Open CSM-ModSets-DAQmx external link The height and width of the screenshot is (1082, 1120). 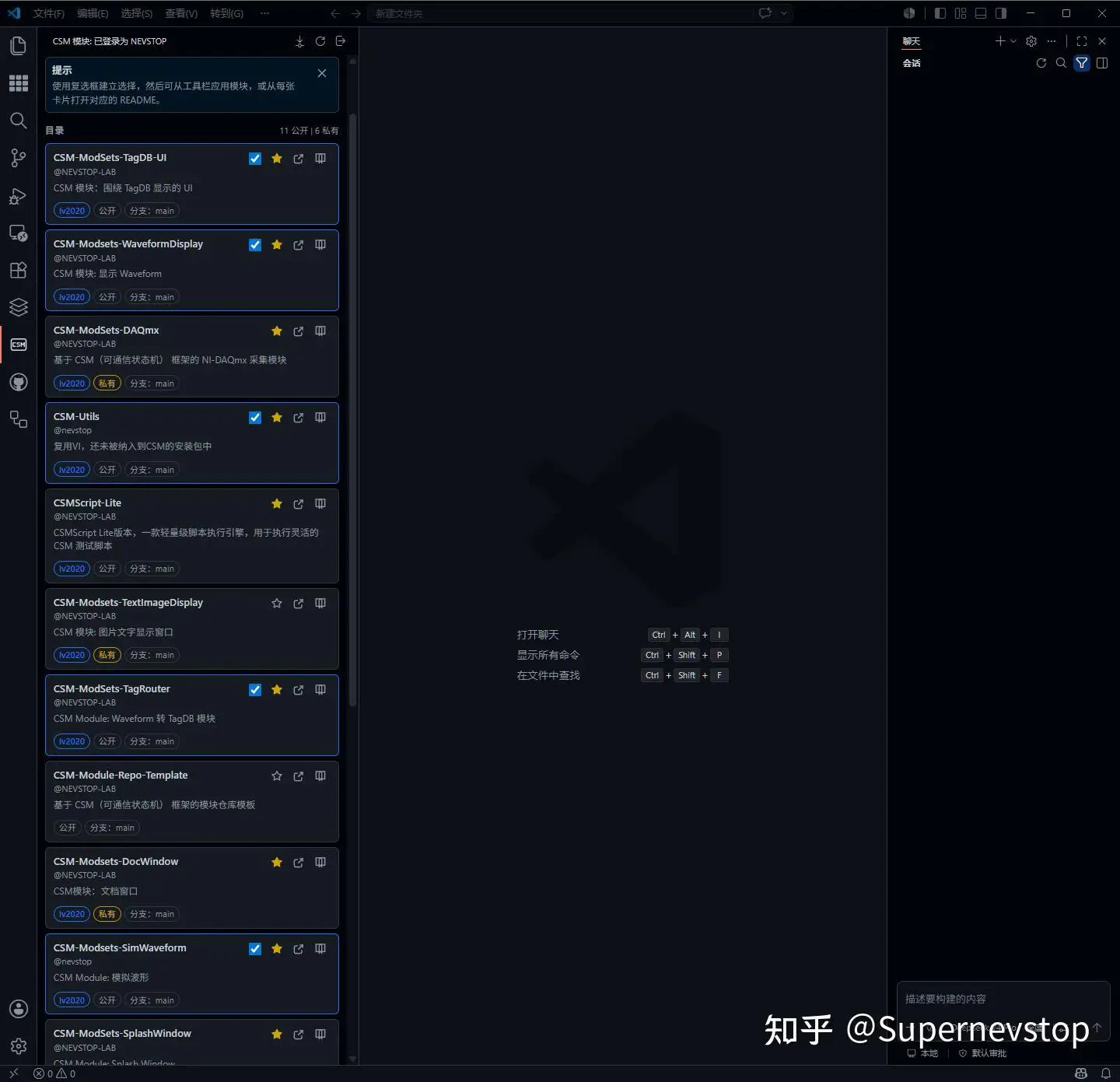coord(299,331)
